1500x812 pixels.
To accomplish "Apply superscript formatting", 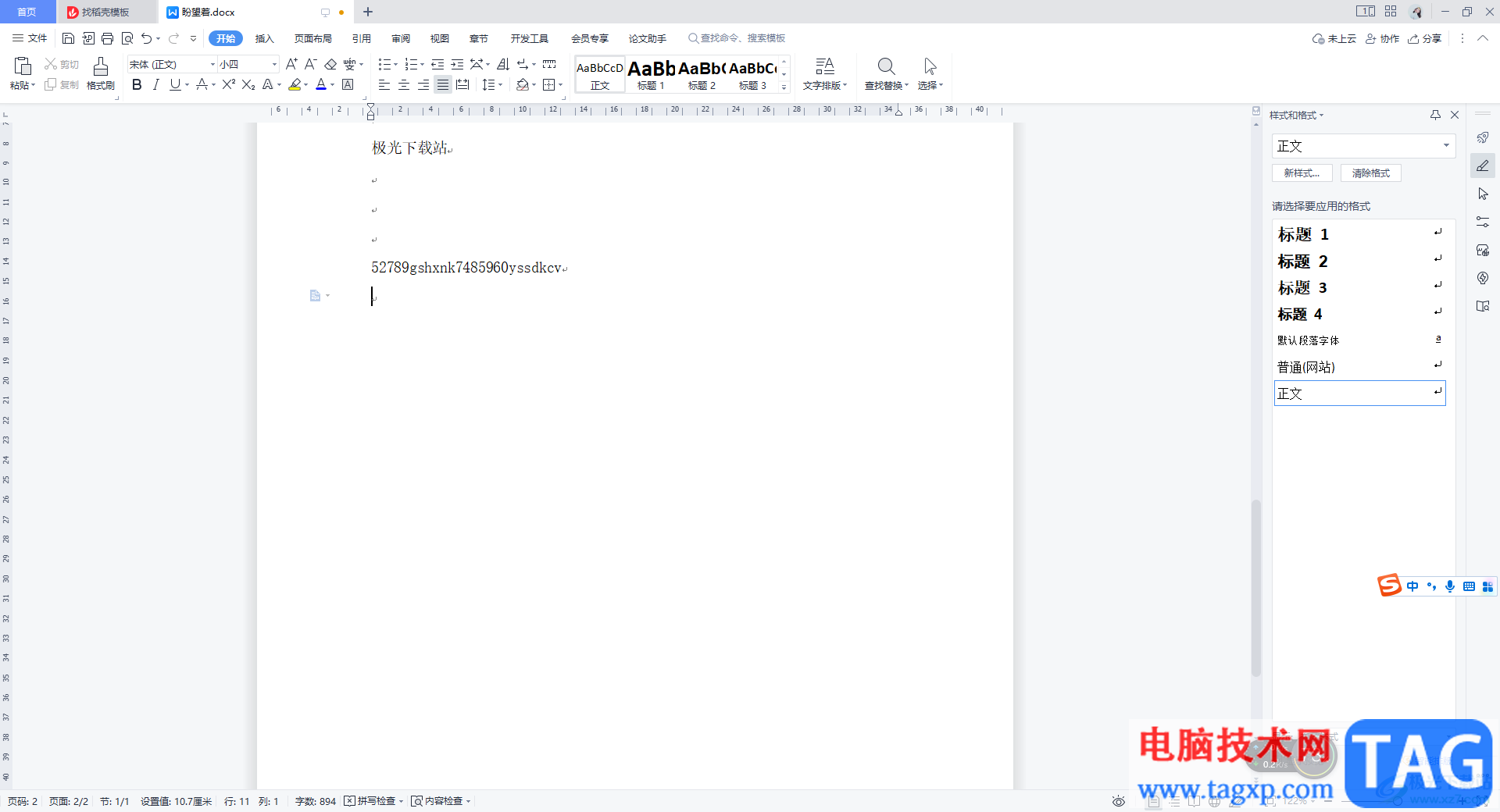I will tap(228, 84).
